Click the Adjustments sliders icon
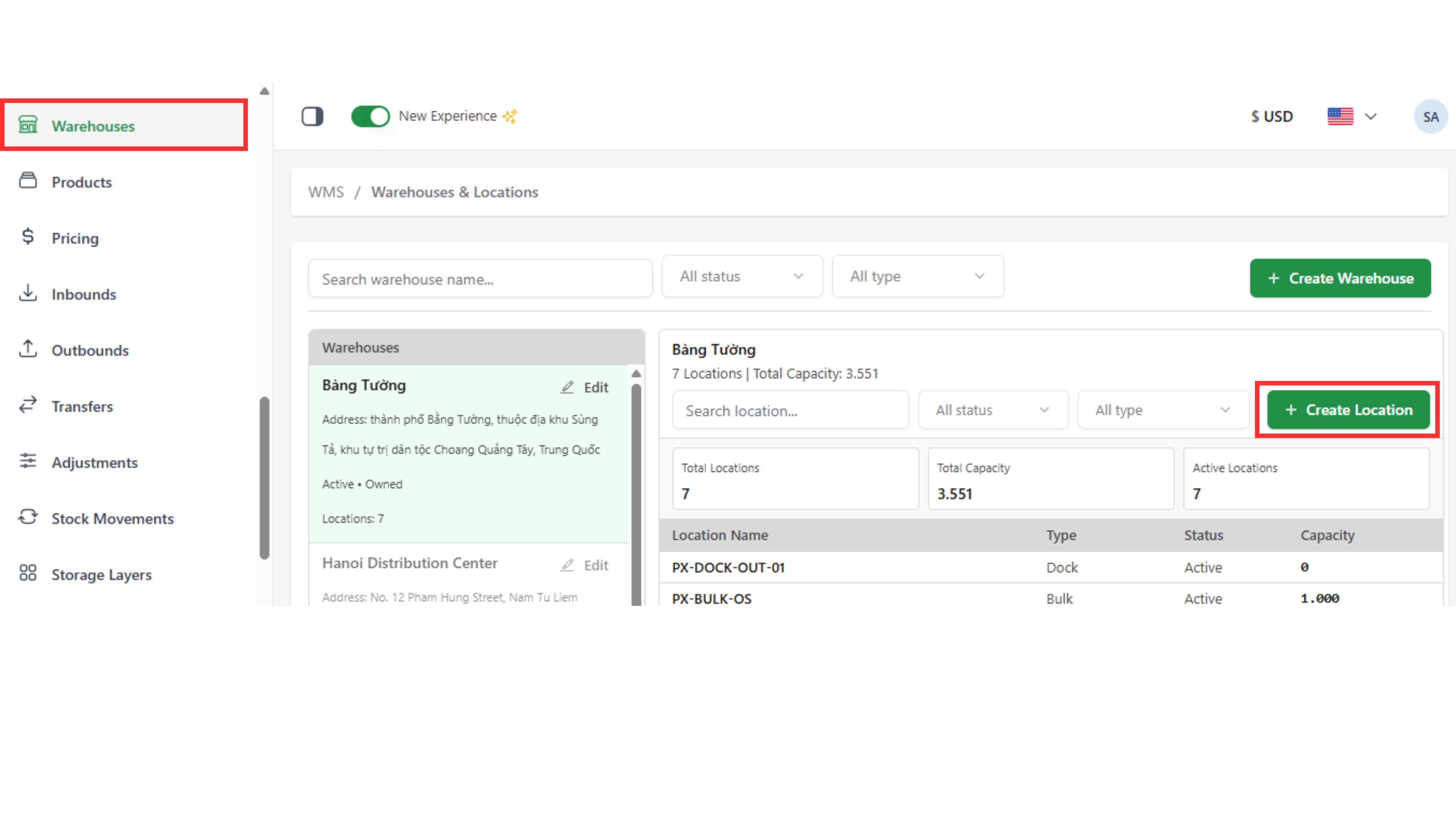Viewport: 1456px width, 819px height. [x=28, y=461]
